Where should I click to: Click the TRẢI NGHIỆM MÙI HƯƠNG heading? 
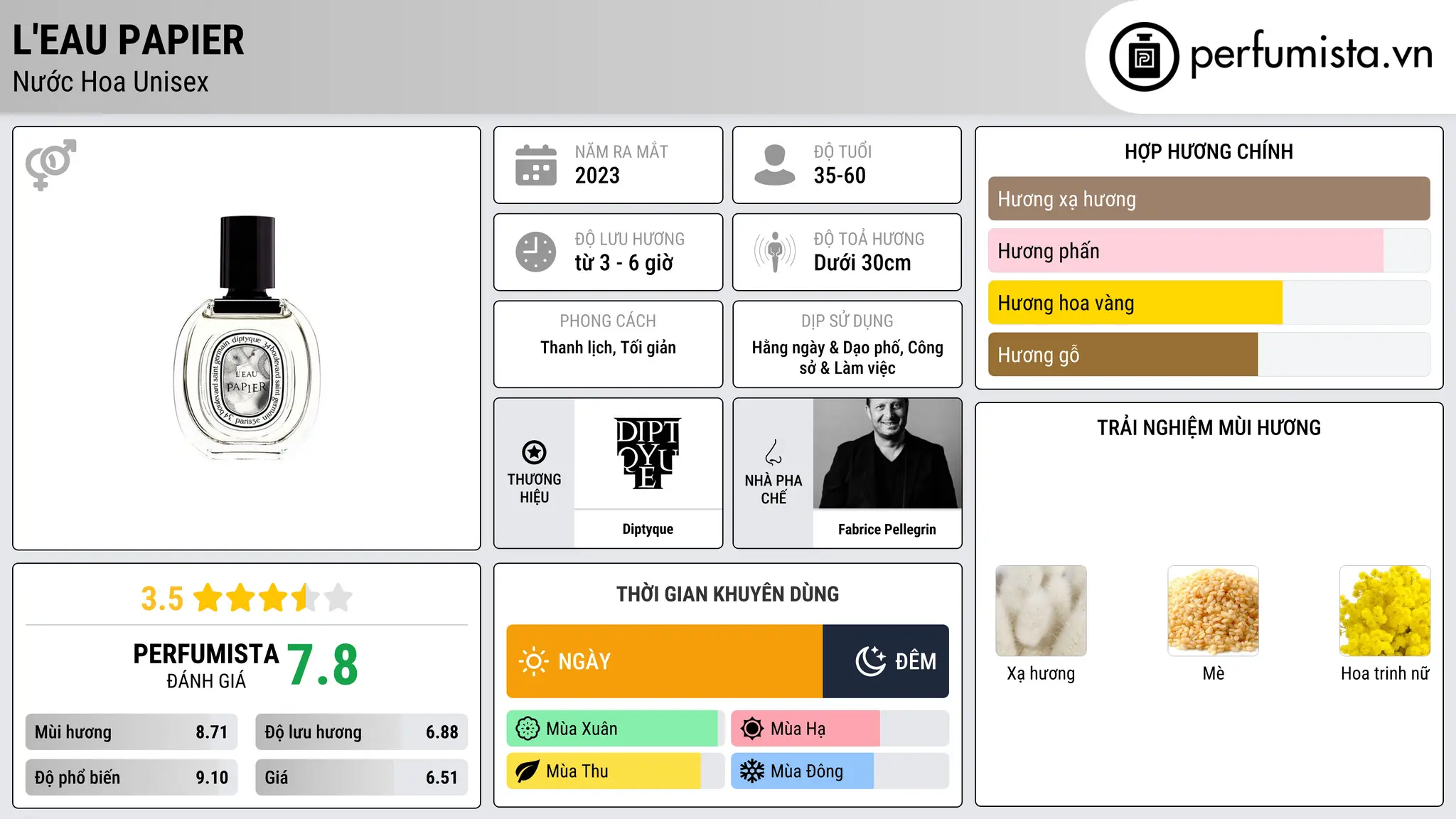(x=1209, y=427)
